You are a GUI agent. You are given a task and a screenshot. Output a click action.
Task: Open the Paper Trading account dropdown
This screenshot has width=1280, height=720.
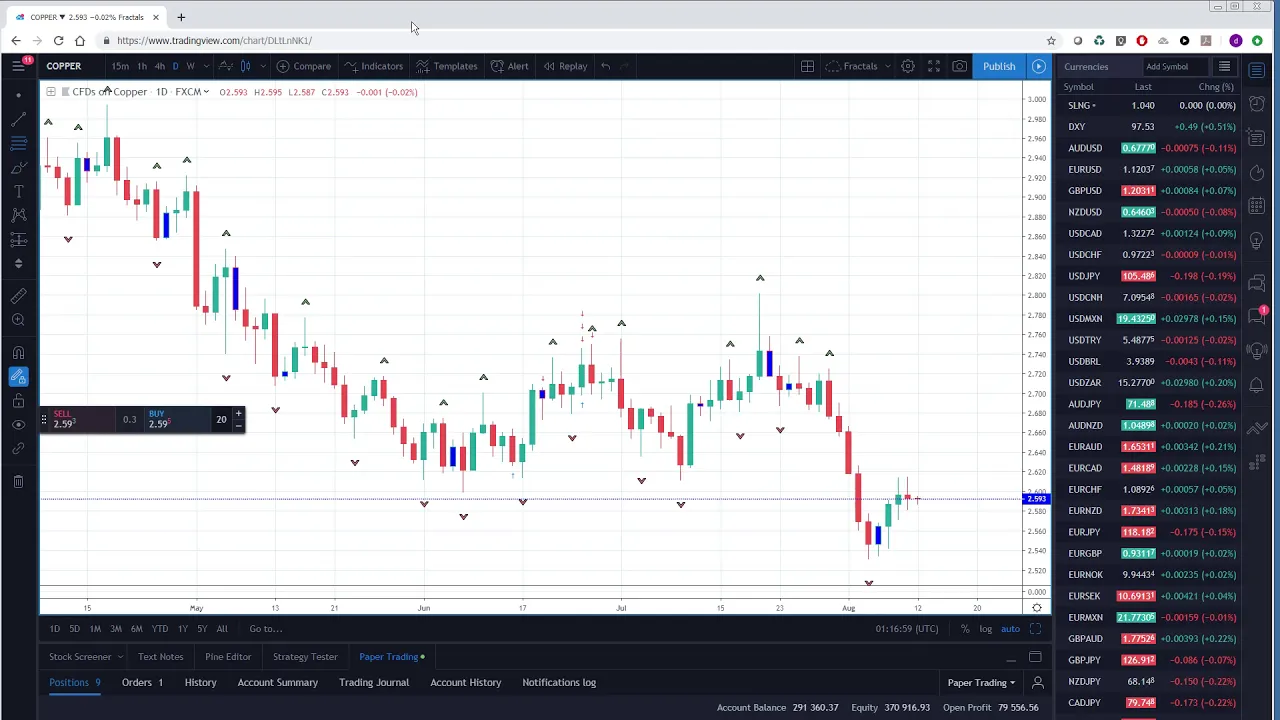(982, 683)
